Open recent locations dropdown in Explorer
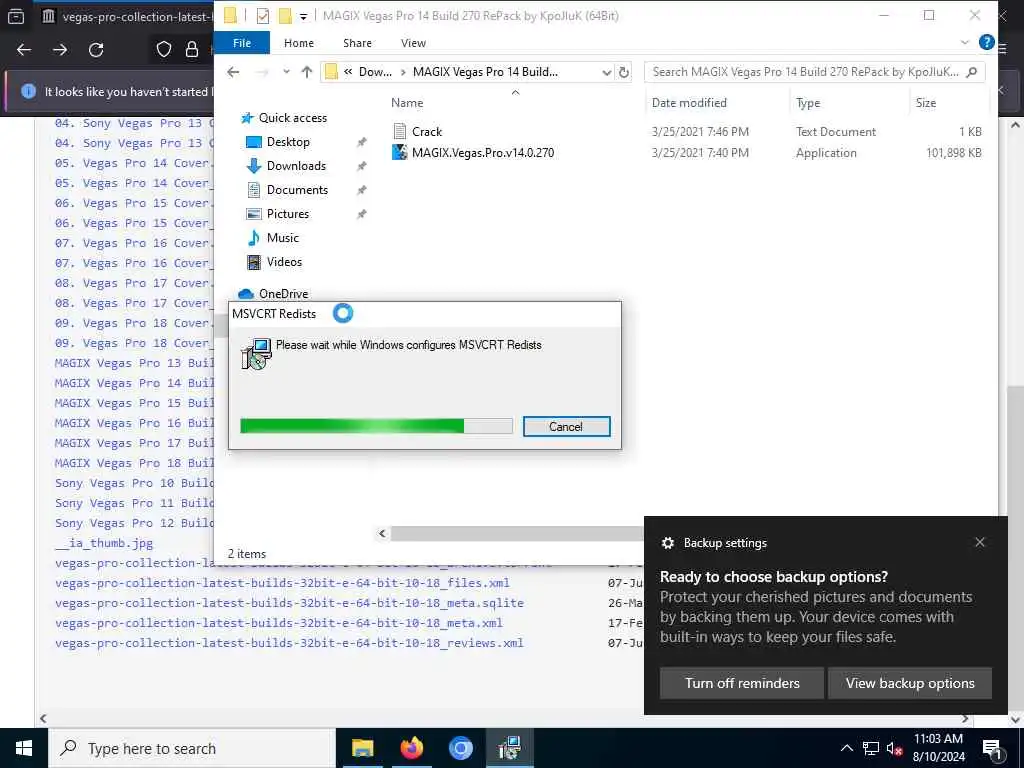Screen dimensions: 1024x768 pos(286,72)
